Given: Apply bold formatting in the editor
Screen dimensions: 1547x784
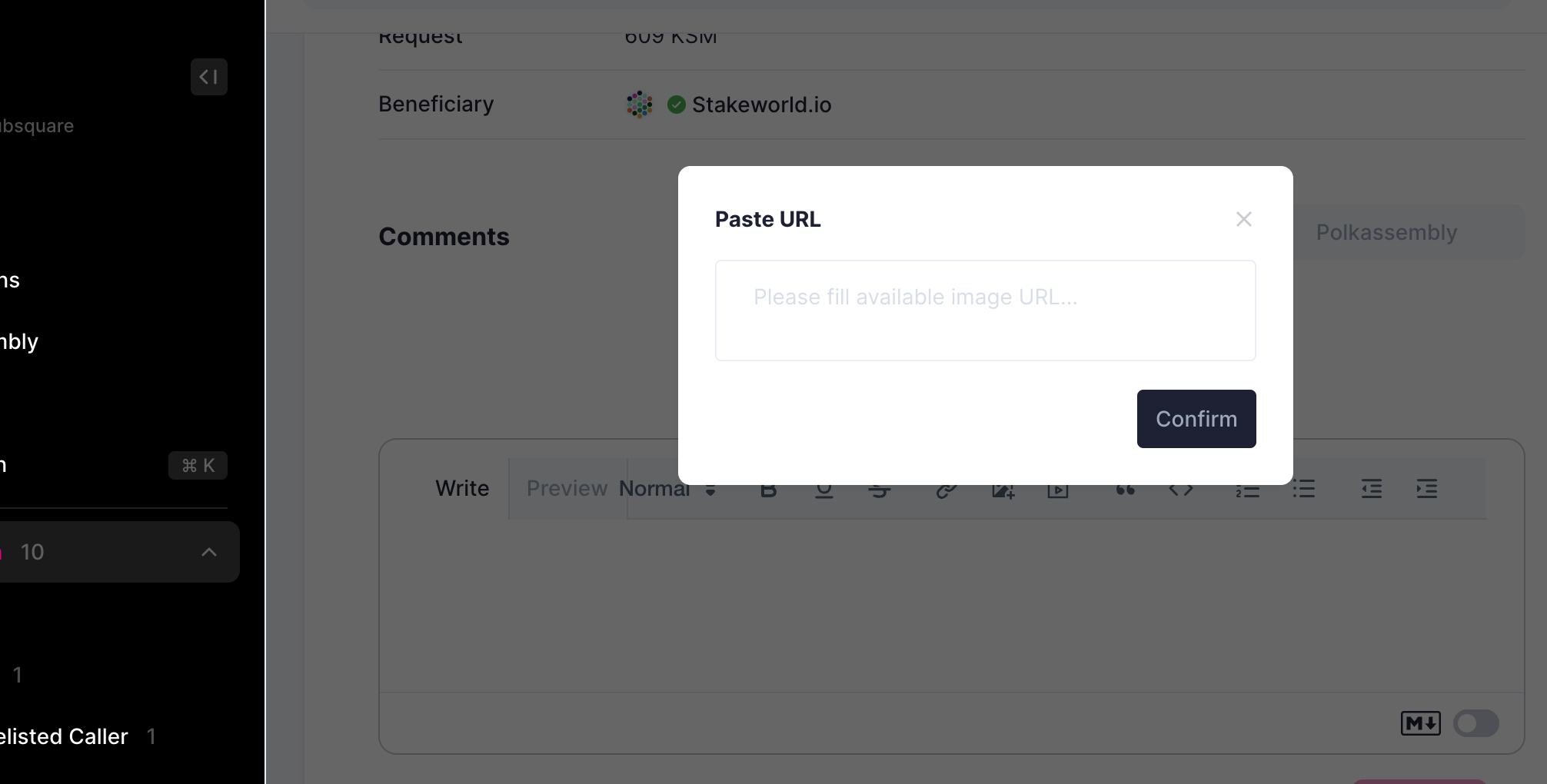Looking at the screenshot, I should (x=768, y=489).
